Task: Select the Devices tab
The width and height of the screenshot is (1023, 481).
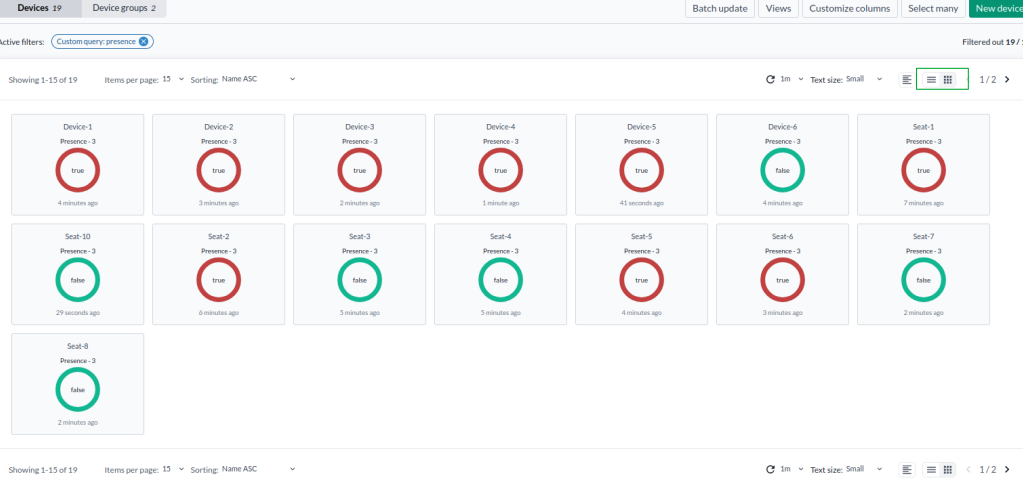Action: (x=40, y=8)
